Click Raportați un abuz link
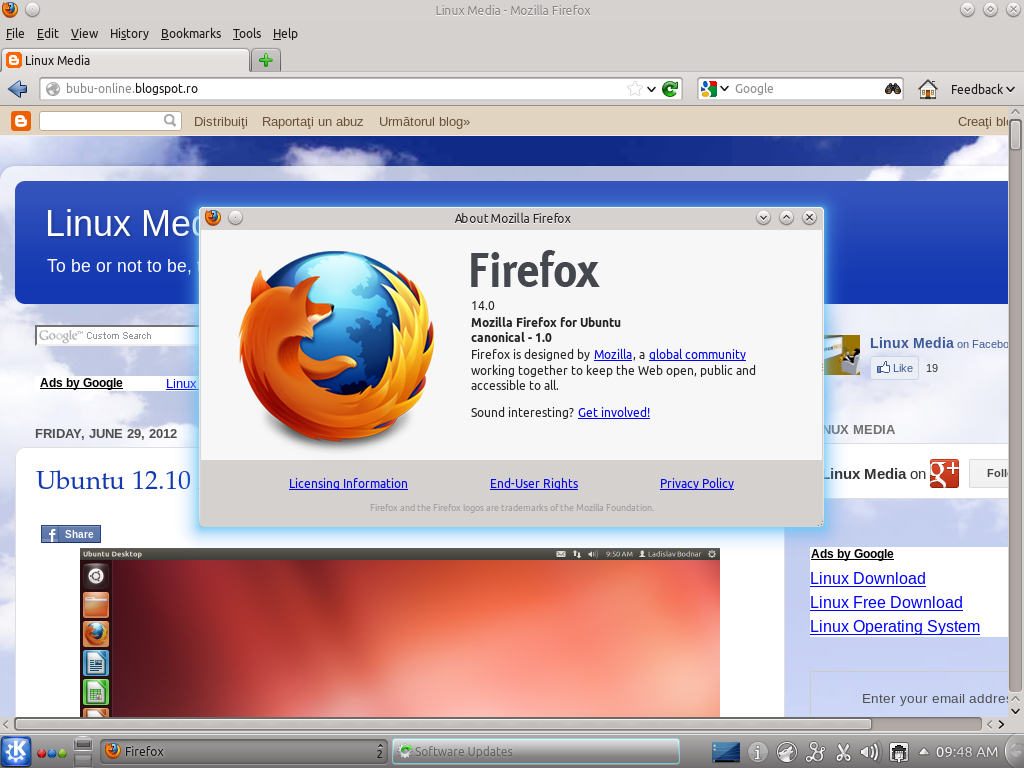Screen dimensions: 1024x768 [312, 121]
